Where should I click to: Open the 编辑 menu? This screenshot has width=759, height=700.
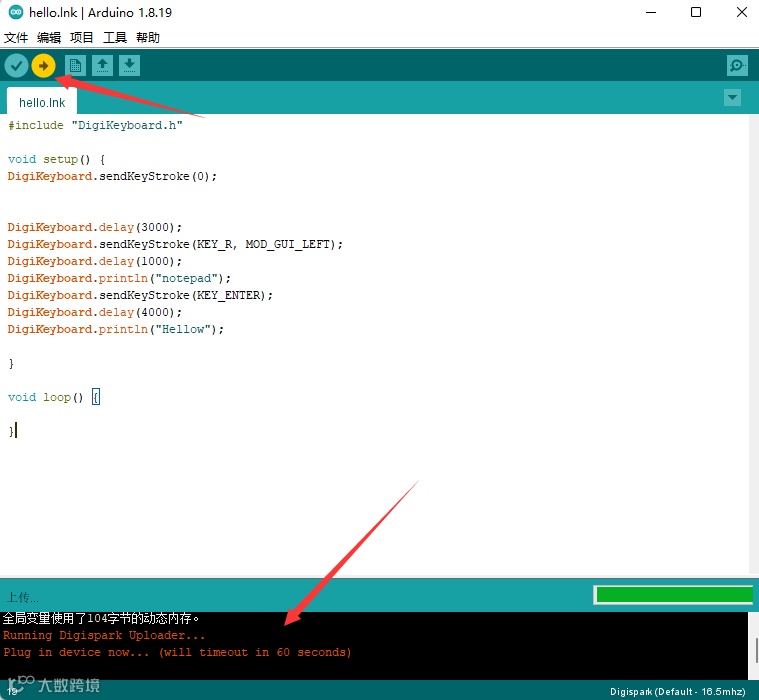point(49,37)
